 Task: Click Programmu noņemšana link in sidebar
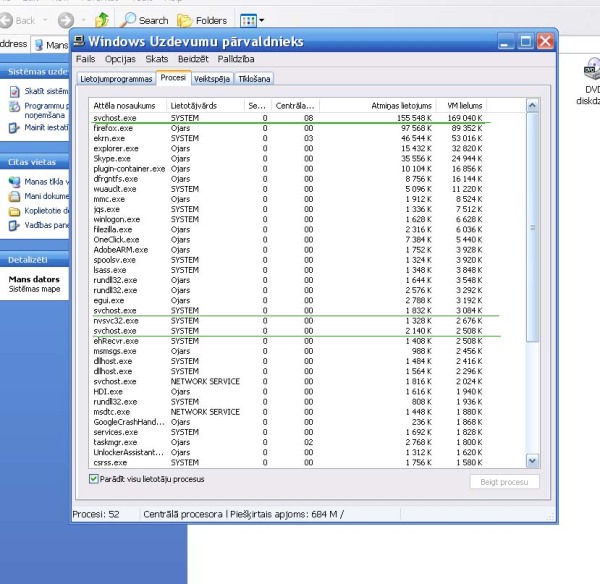46,110
